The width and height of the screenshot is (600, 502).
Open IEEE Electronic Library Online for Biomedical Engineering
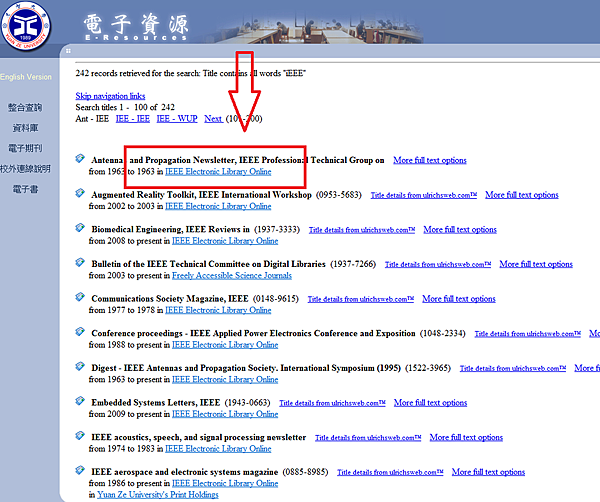click(225, 241)
